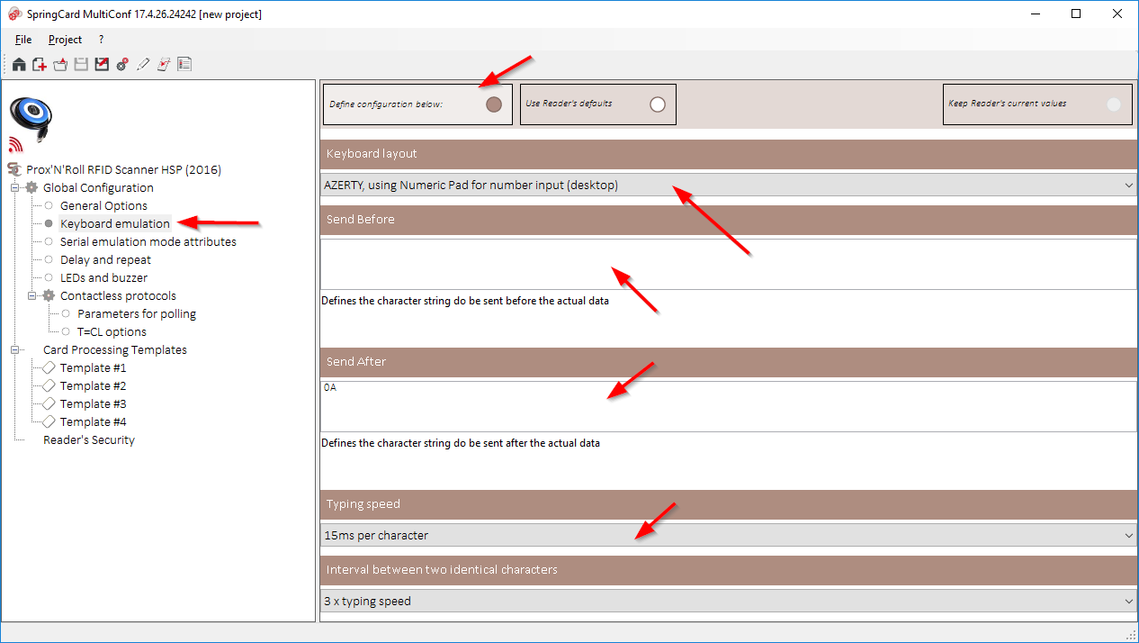Image resolution: width=1139 pixels, height=643 pixels.
Task: Click the bullet next to Delay and repeat
Action: point(49,260)
